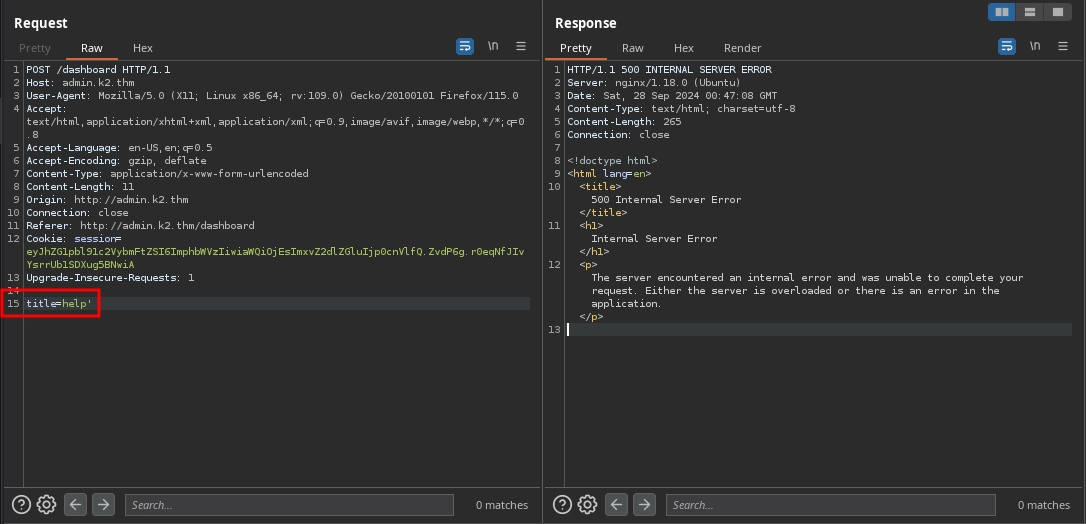Switch Response view to Render tab
1086x524 pixels.
click(x=742, y=48)
